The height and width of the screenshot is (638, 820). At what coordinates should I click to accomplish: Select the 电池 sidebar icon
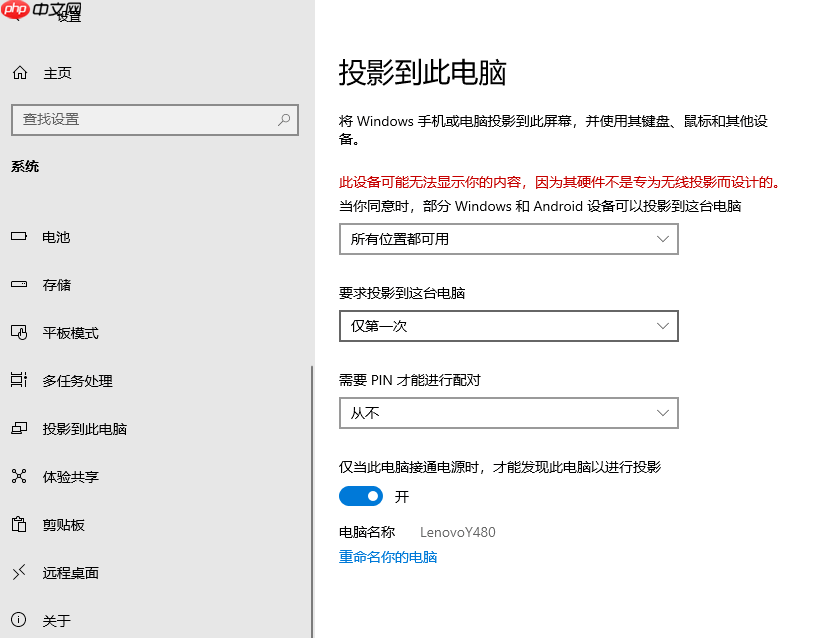click(20, 237)
